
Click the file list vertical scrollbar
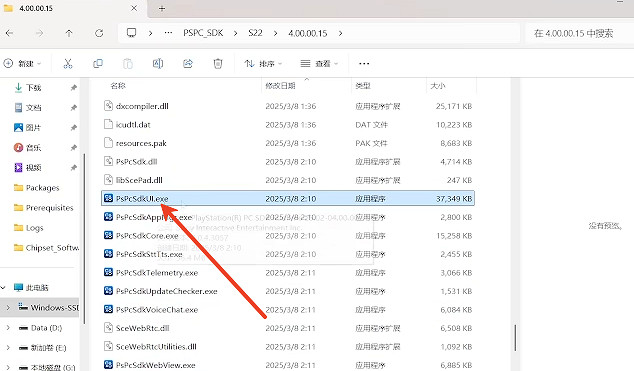pos(515,338)
